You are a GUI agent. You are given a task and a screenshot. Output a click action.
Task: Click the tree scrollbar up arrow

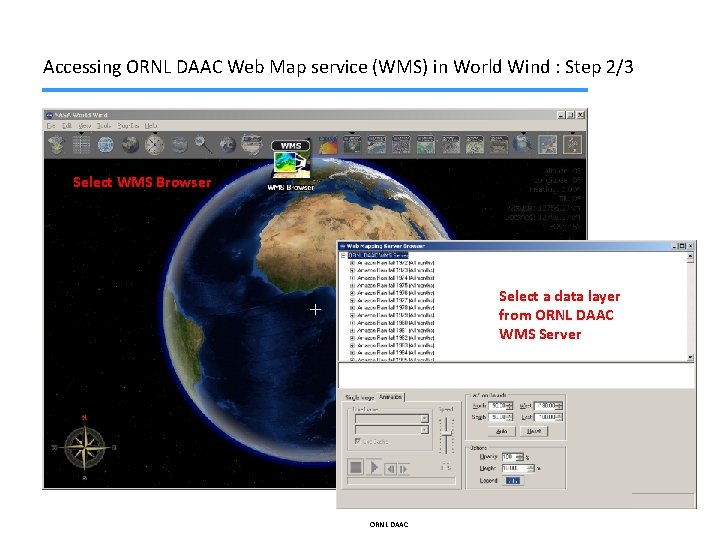pyautogui.click(x=690, y=255)
